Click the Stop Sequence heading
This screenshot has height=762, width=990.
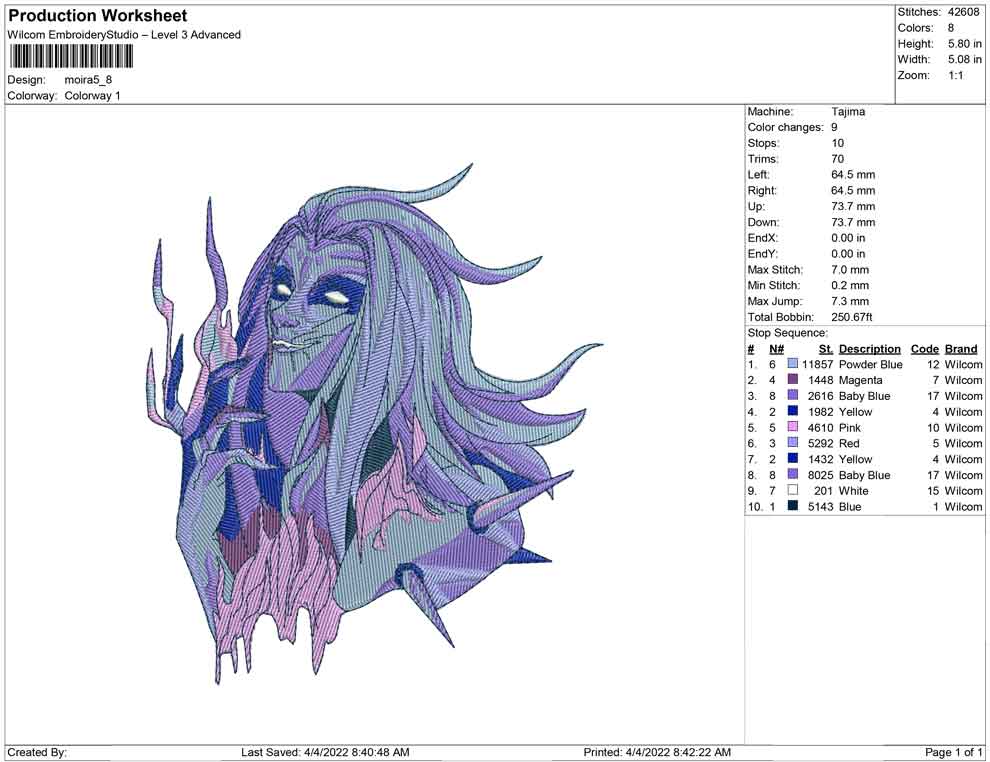[x=787, y=333]
